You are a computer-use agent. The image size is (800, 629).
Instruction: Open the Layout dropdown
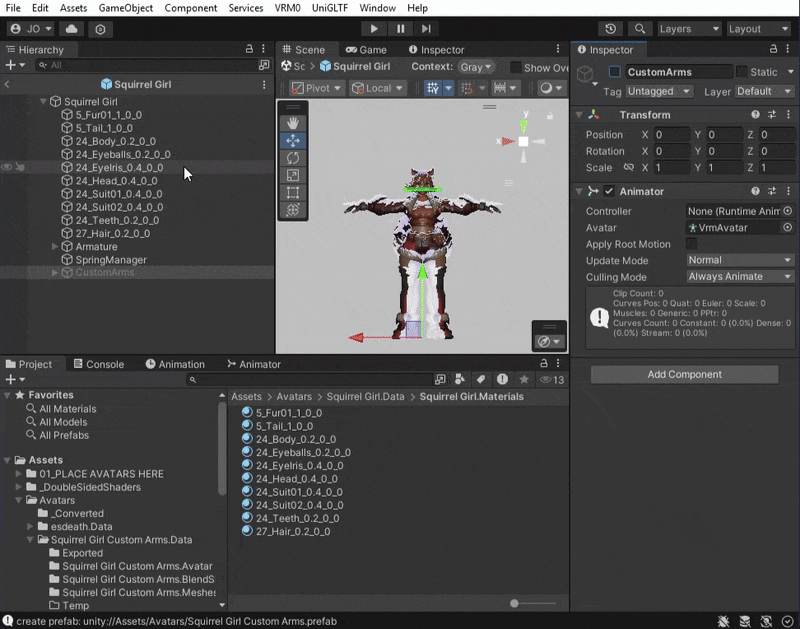click(x=759, y=29)
